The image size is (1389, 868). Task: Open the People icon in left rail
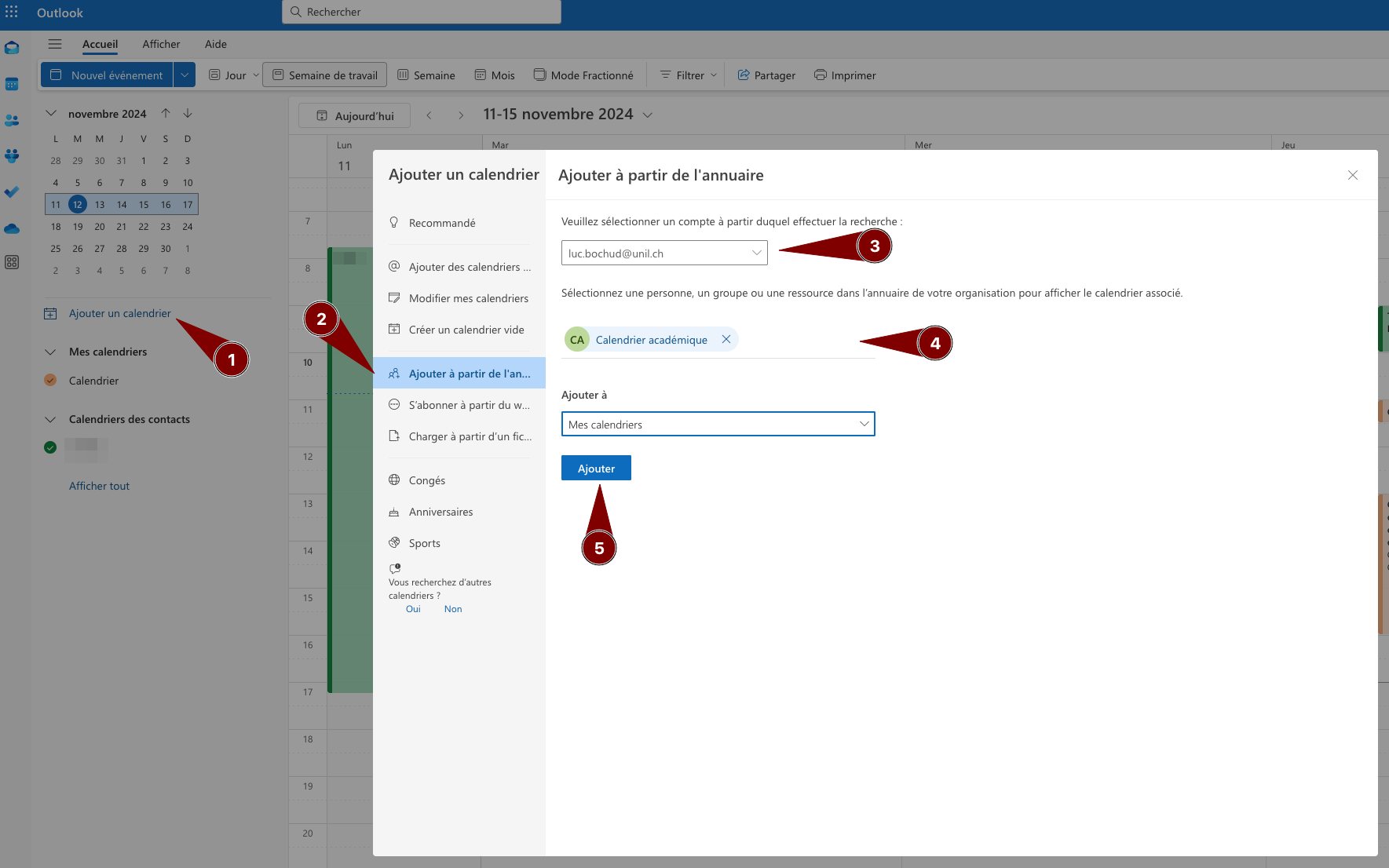[12, 120]
